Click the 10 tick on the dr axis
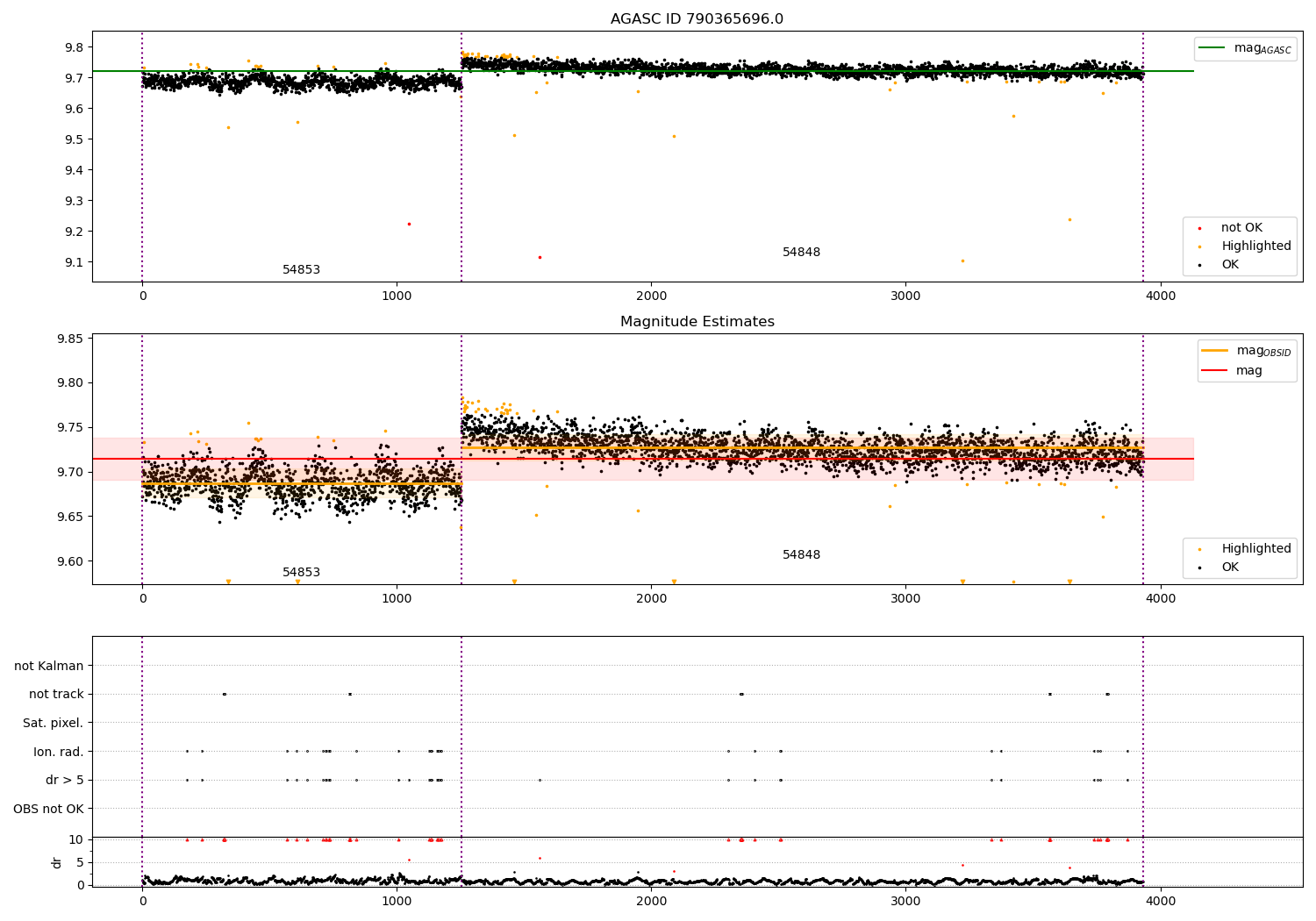 (75, 839)
